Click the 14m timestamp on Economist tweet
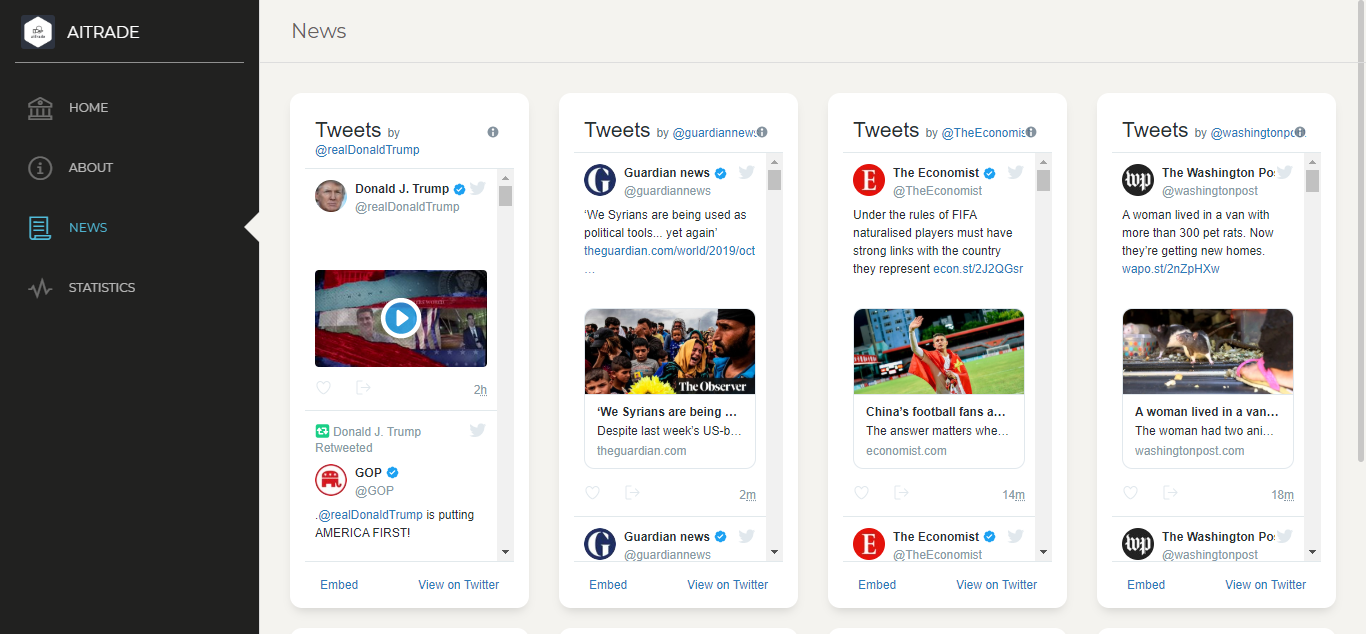 [x=1013, y=495]
